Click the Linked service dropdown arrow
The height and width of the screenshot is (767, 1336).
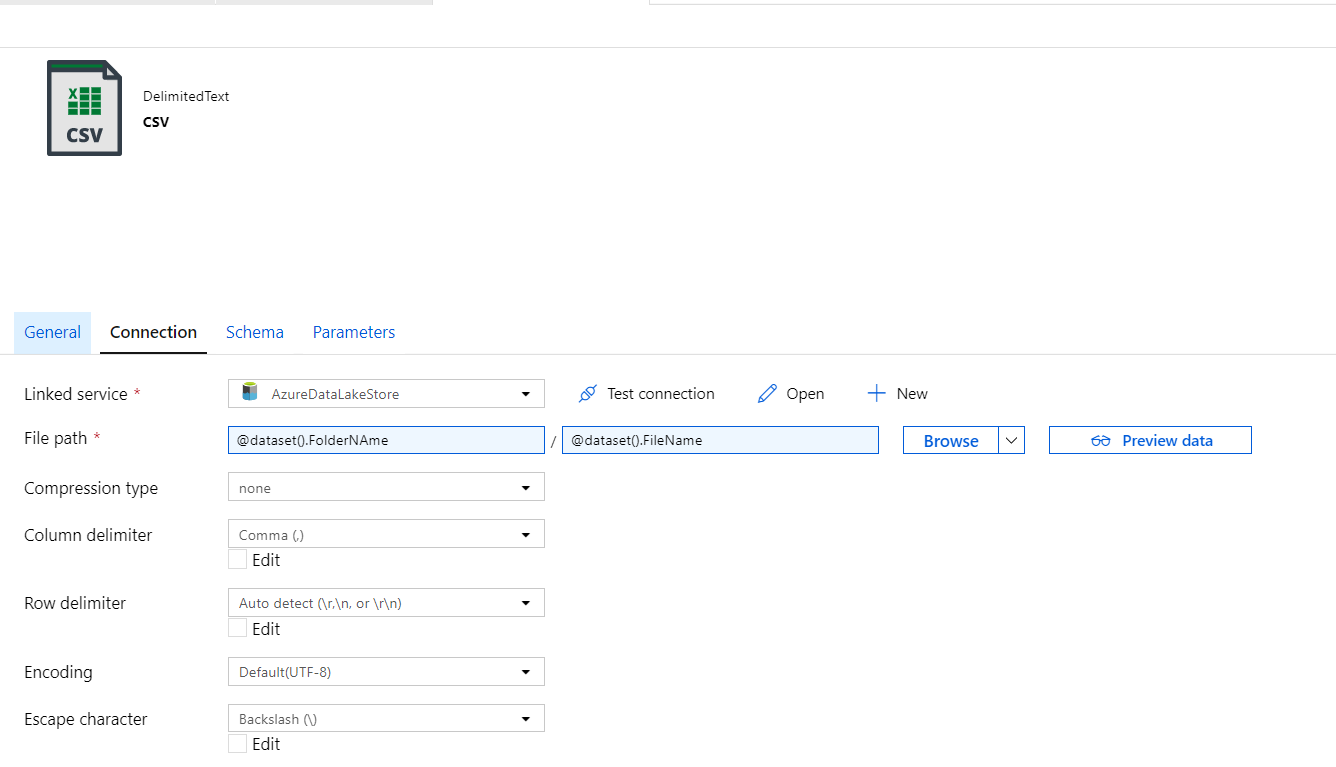526,393
